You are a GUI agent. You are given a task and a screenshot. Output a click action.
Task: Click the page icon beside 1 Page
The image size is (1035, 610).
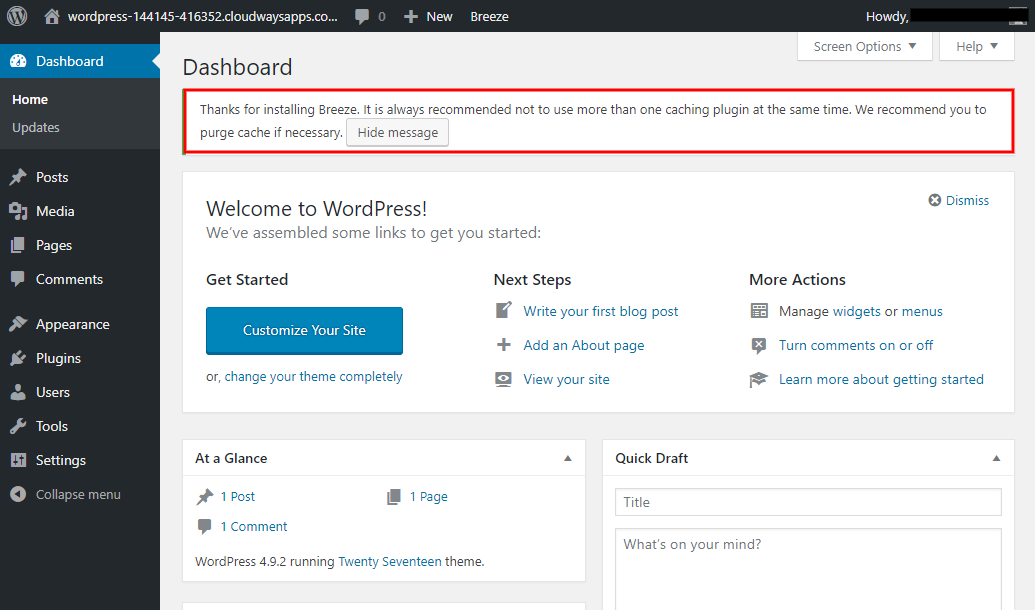[x=394, y=496]
